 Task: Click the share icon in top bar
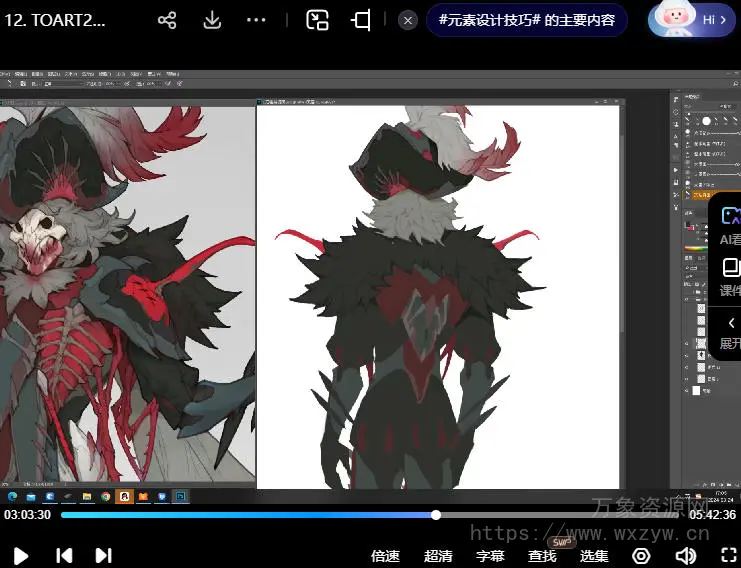[x=167, y=20]
